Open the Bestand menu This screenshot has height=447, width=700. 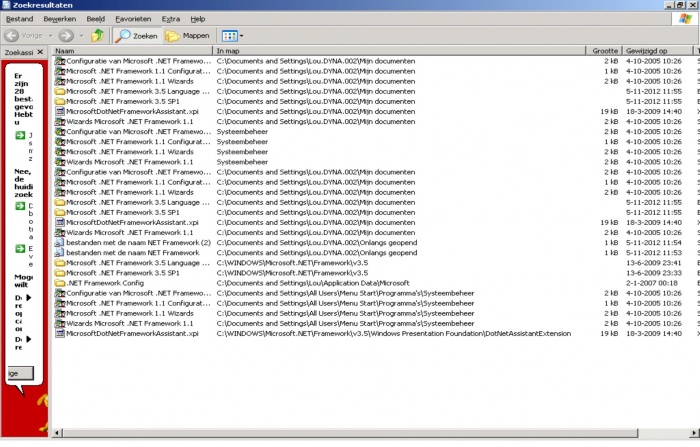pos(20,19)
